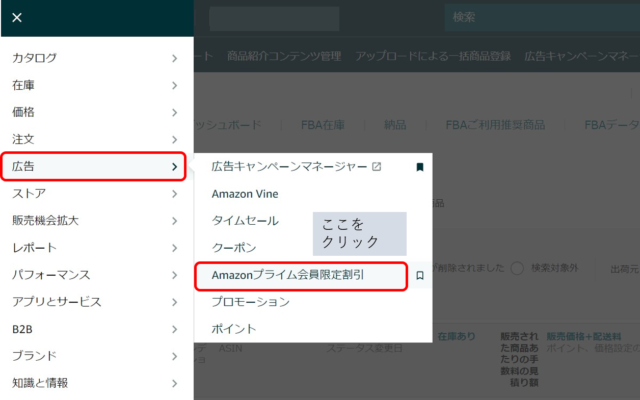Screen dimensions: 640x400
Task: Click the 販売価格+配送料 column header
Action: [584, 337]
